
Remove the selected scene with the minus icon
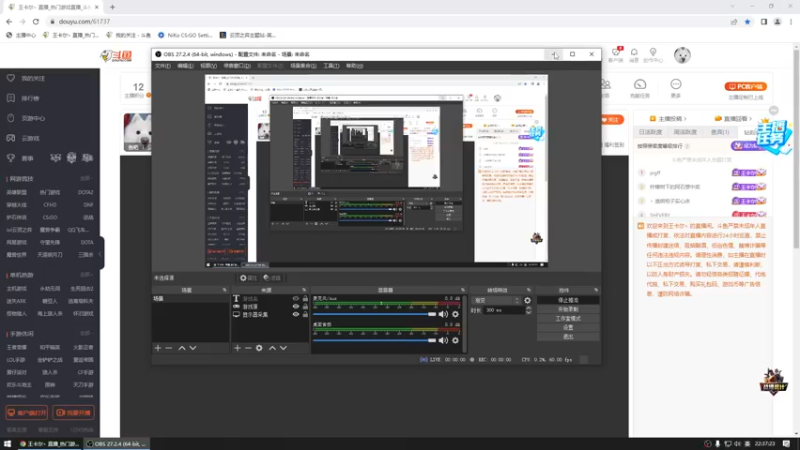coord(169,348)
